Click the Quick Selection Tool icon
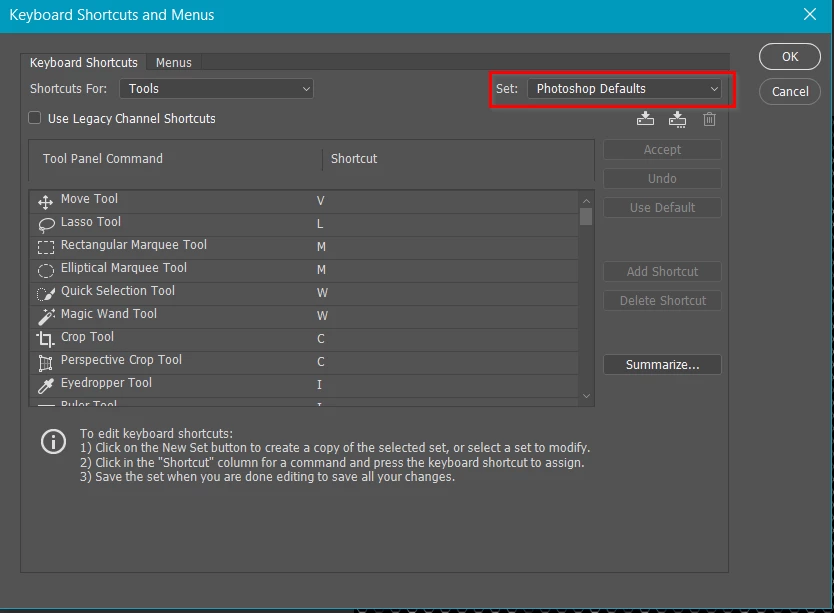This screenshot has width=834, height=613. click(x=46, y=294)
